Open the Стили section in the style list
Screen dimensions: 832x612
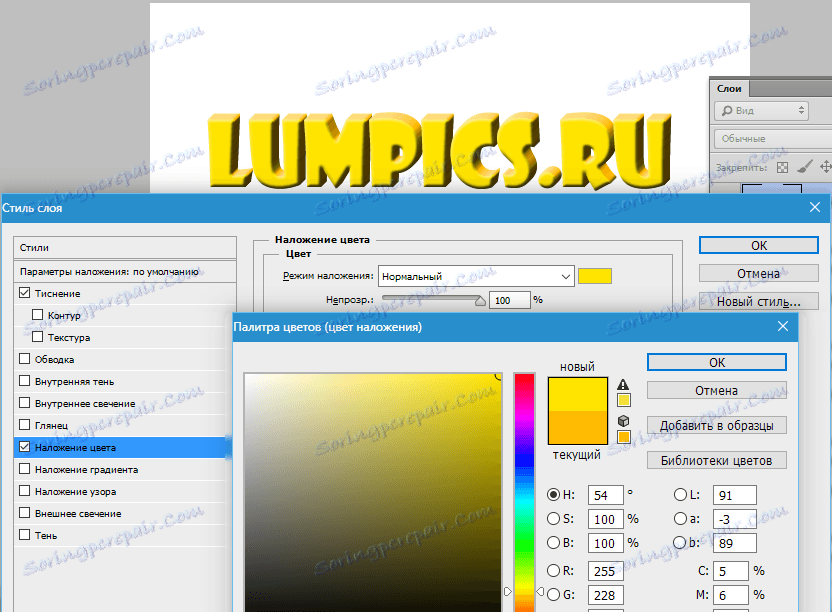[125, 247]
